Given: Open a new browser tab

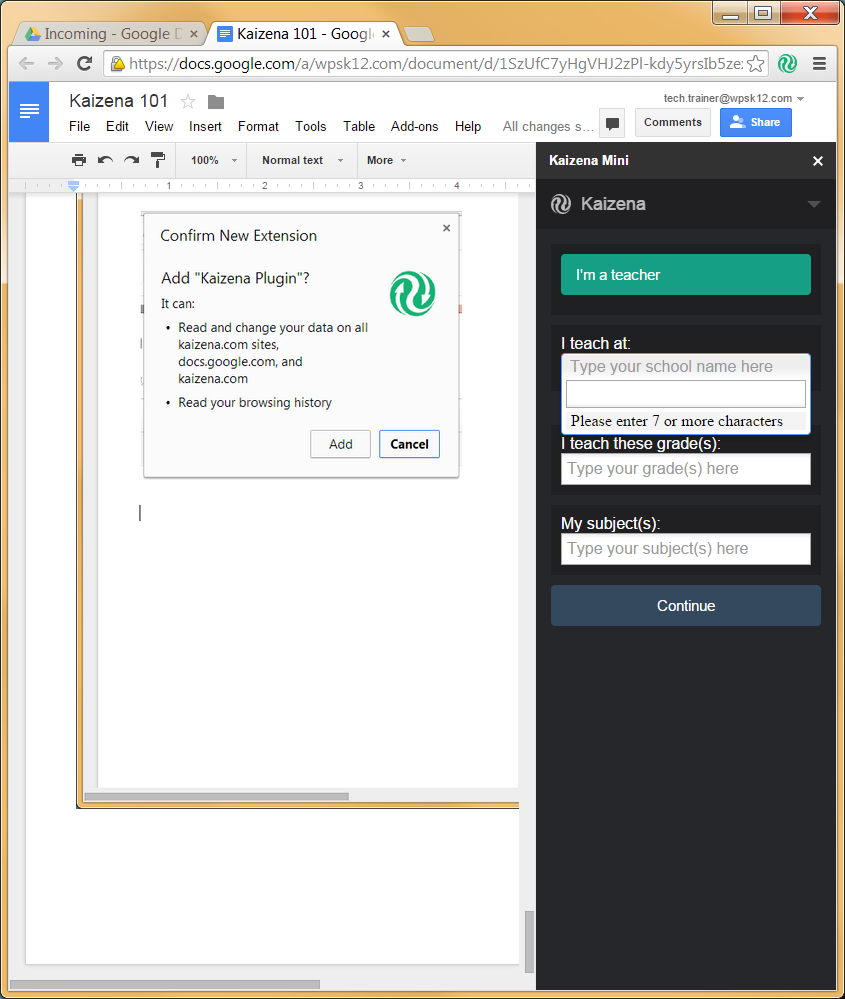Looking at the screenshot, I should pyautogui.click(x=419, y=34).
